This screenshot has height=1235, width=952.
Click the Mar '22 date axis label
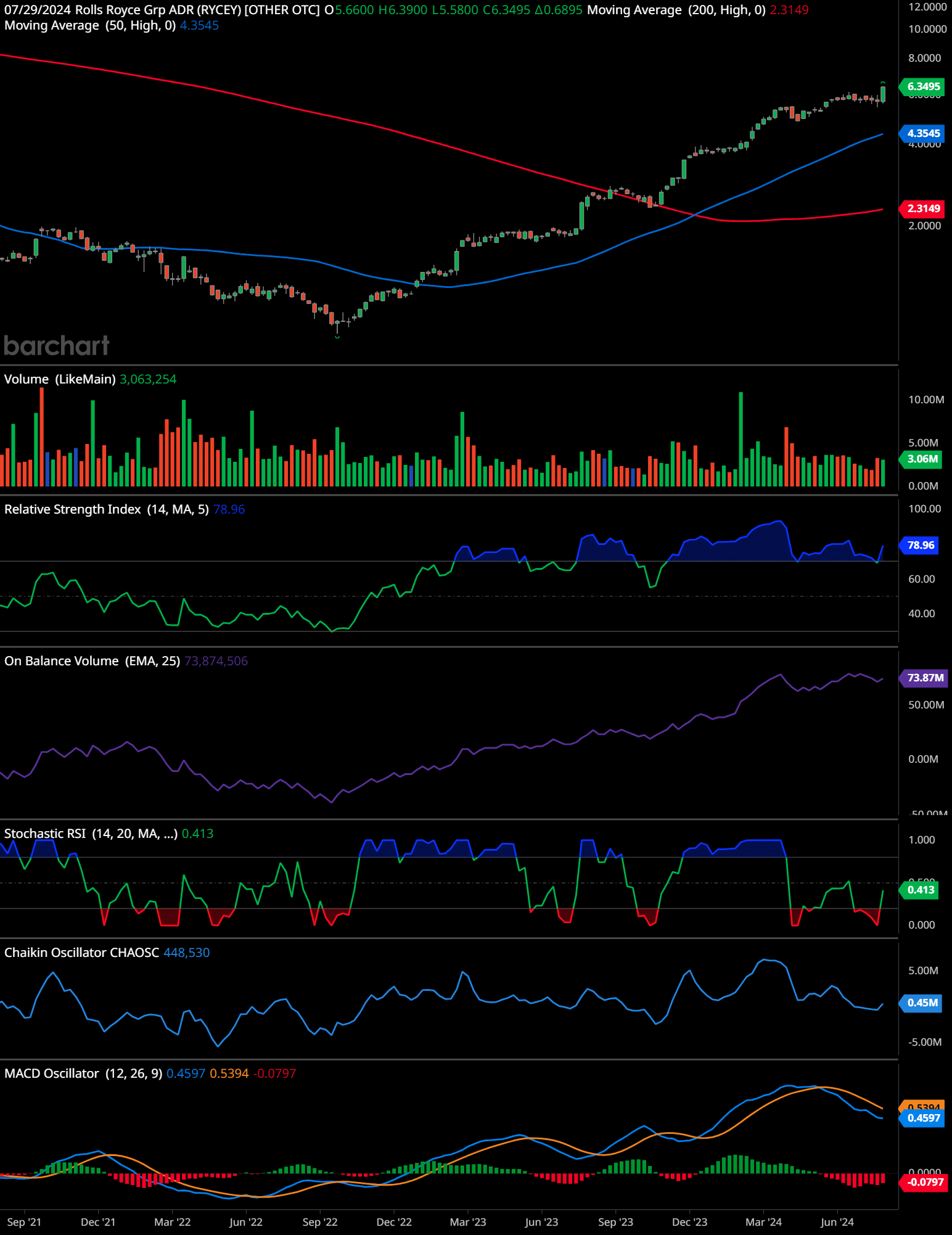pos(172,1222)
